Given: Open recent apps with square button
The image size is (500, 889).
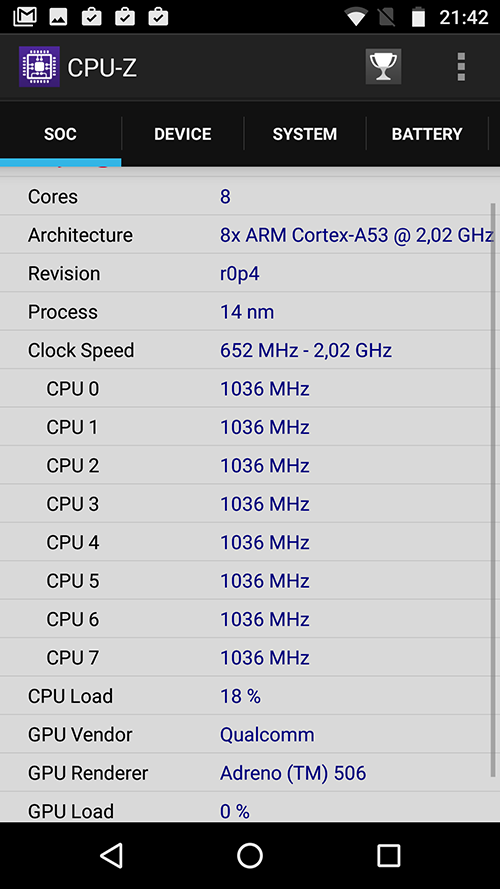Looking at the screenshot, I should [389, 855].
